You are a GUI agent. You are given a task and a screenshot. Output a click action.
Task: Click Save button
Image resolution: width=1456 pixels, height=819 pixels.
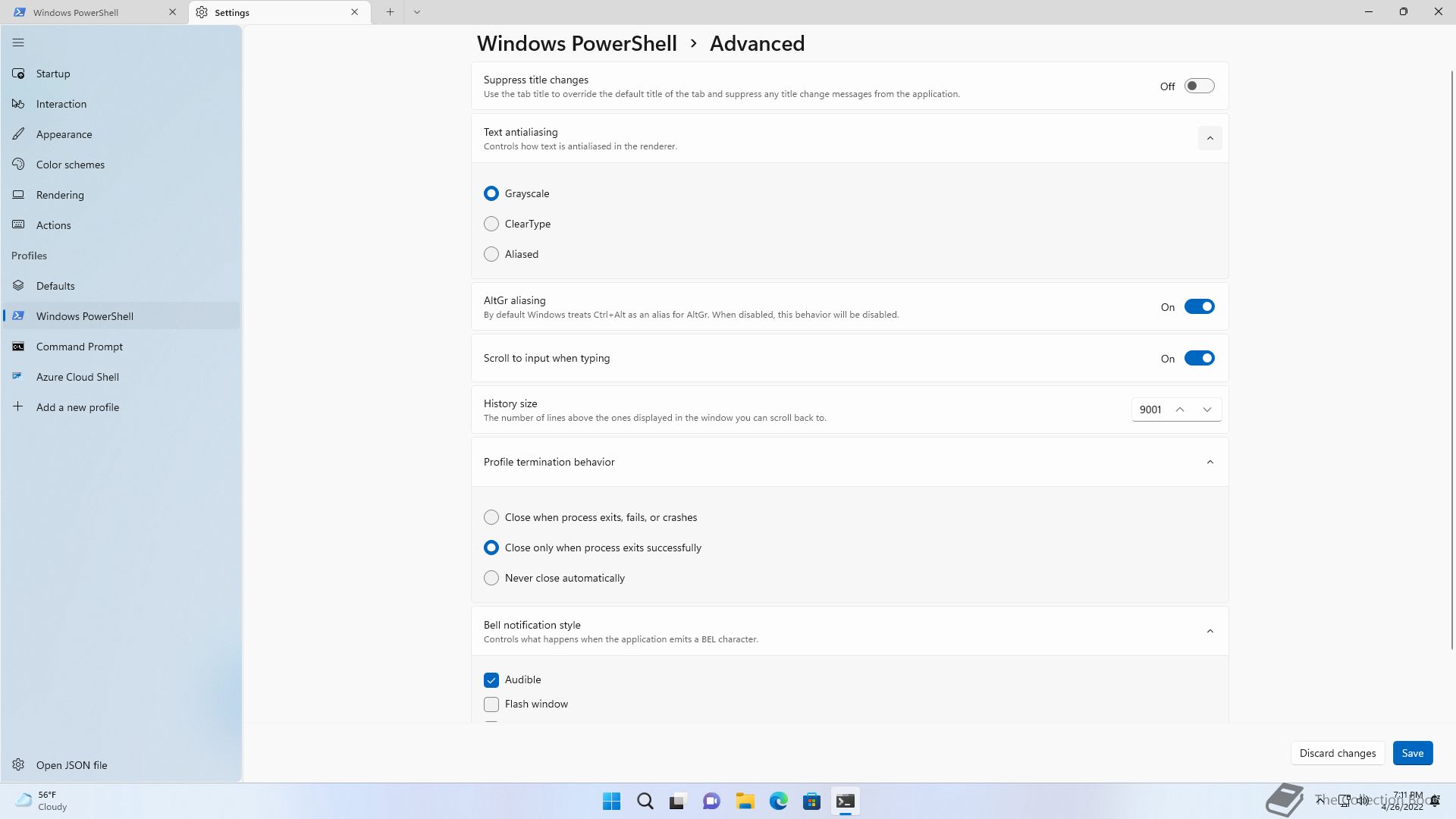point(1412,753)
